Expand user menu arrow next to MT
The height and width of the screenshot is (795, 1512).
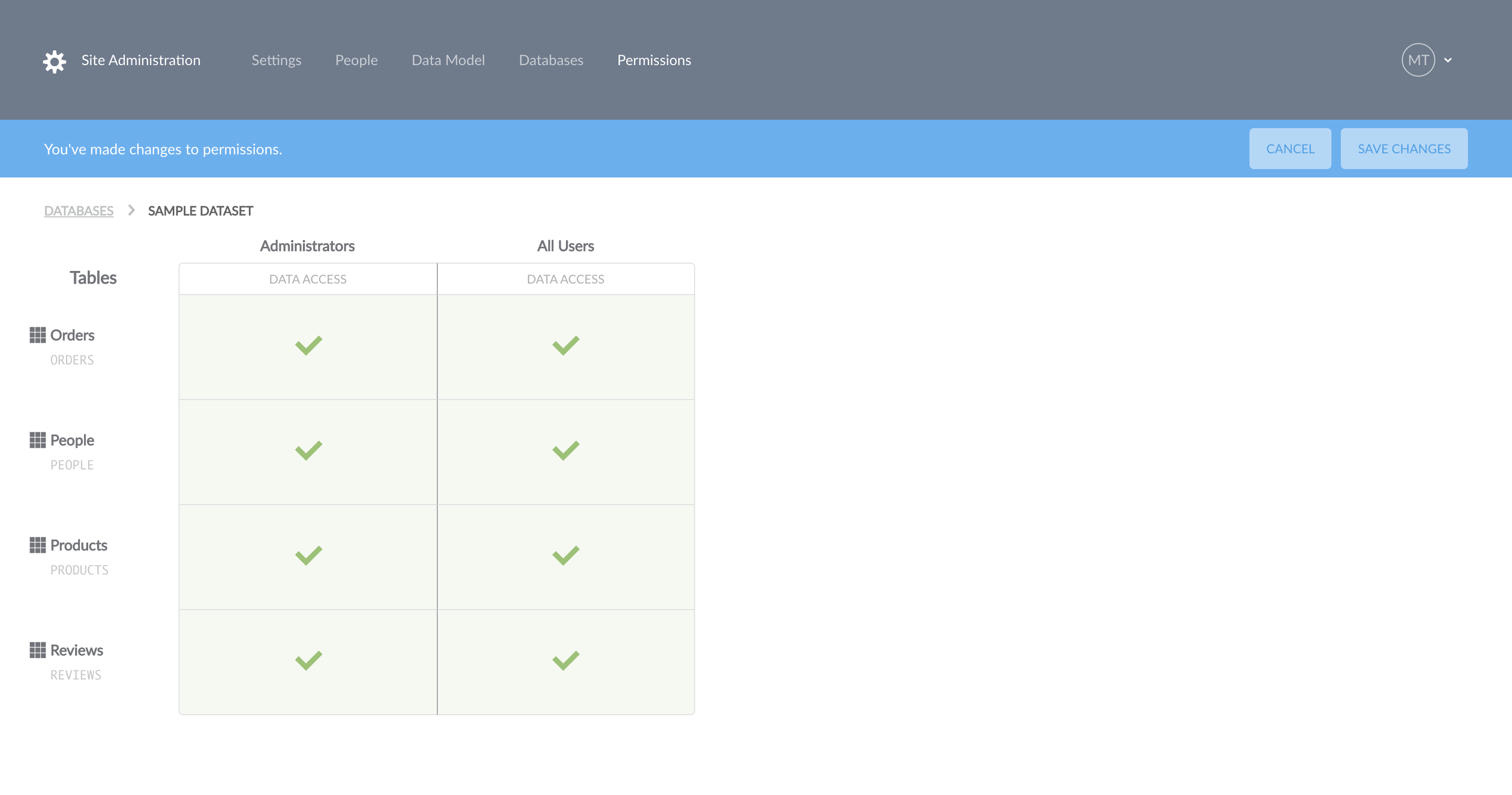[x=1448, y=60]
